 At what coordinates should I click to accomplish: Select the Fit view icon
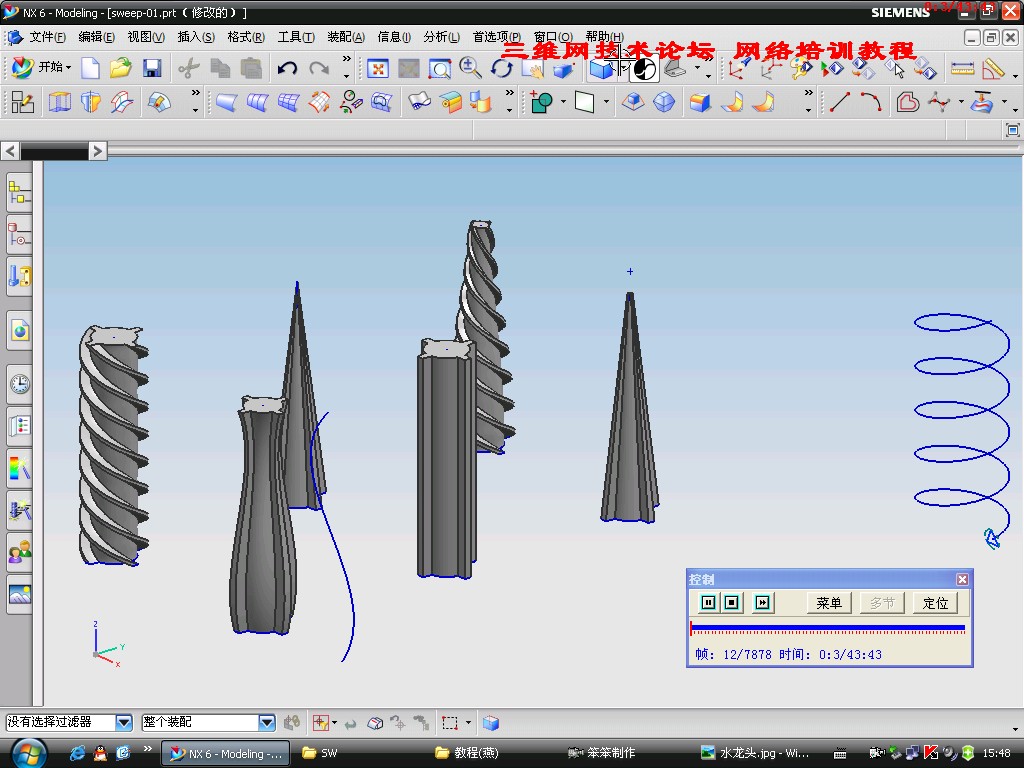pos(378,68)
